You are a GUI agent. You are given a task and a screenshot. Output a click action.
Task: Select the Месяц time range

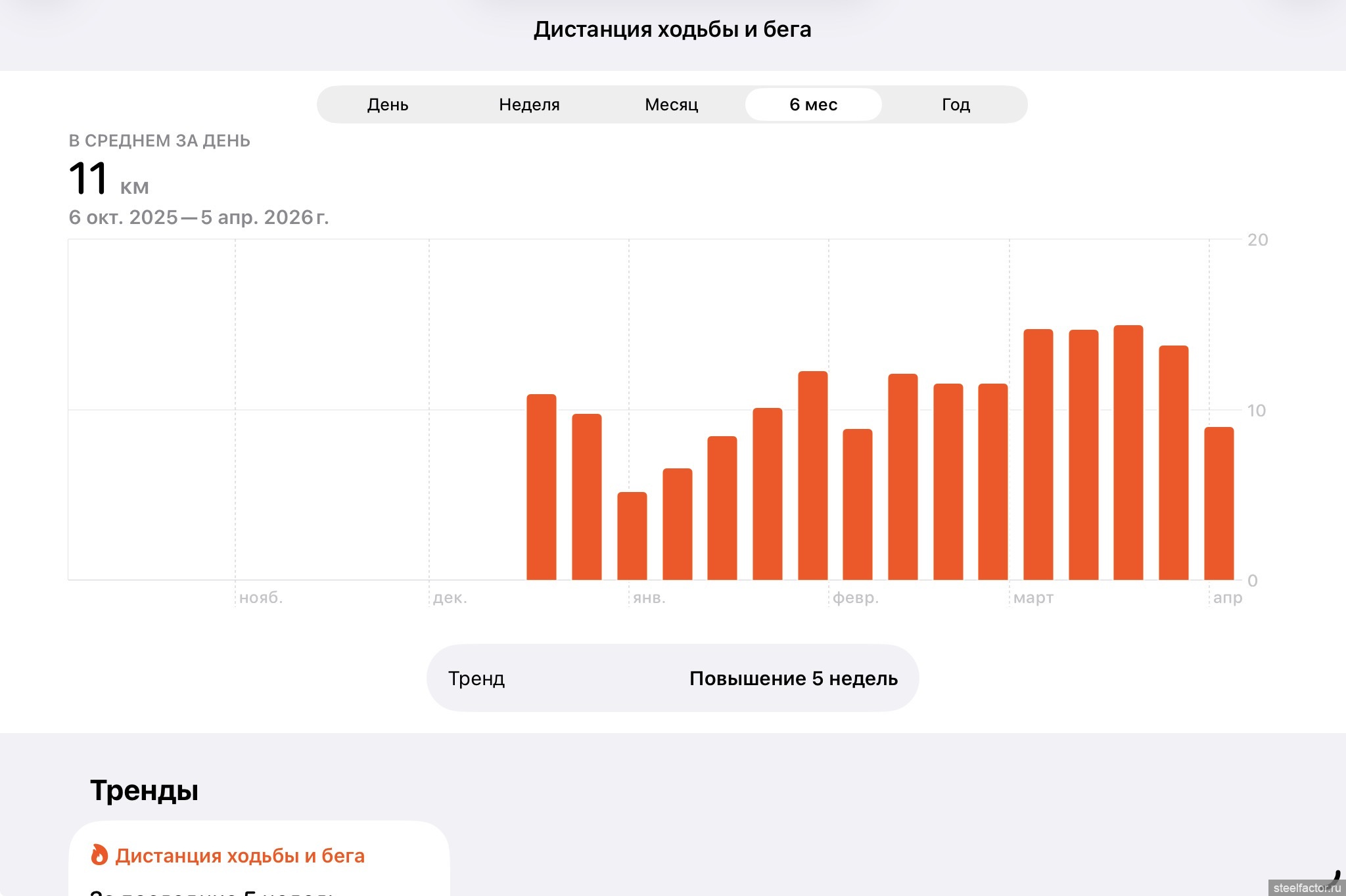click(671, 104)
